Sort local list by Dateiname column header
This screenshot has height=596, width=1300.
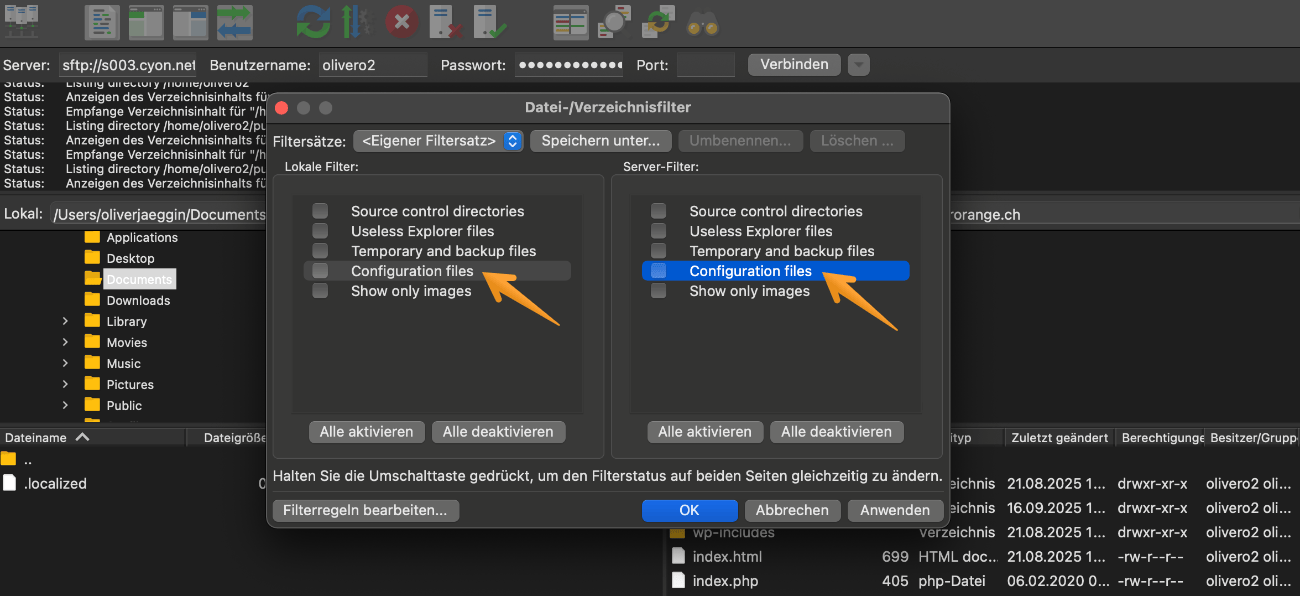[x=93, y=437]
